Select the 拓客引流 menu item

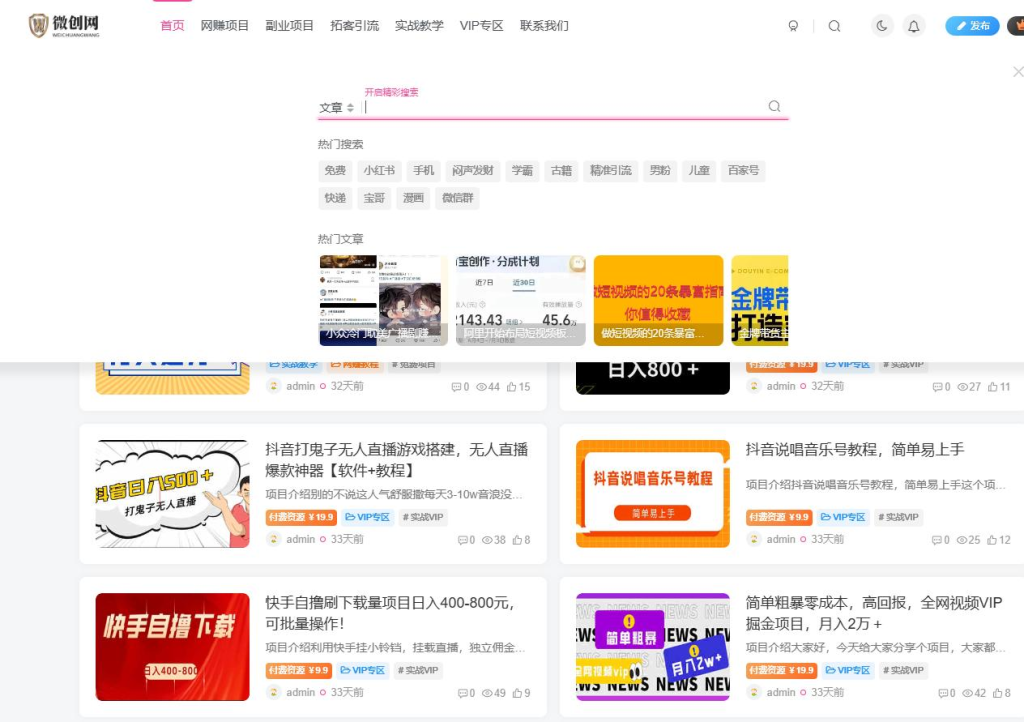tap(355, 25)
